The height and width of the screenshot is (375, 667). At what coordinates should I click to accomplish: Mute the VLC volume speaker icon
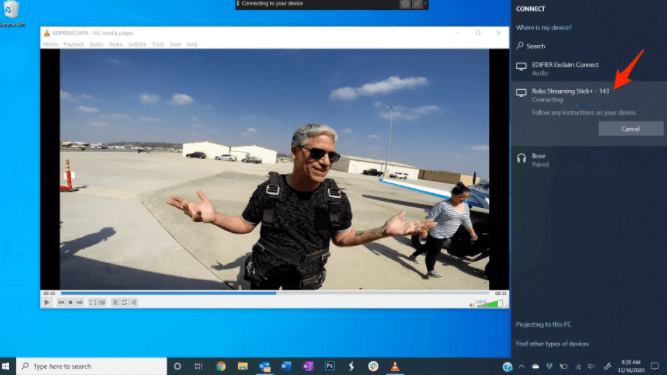pyautogui.click(x=472, y=304)
